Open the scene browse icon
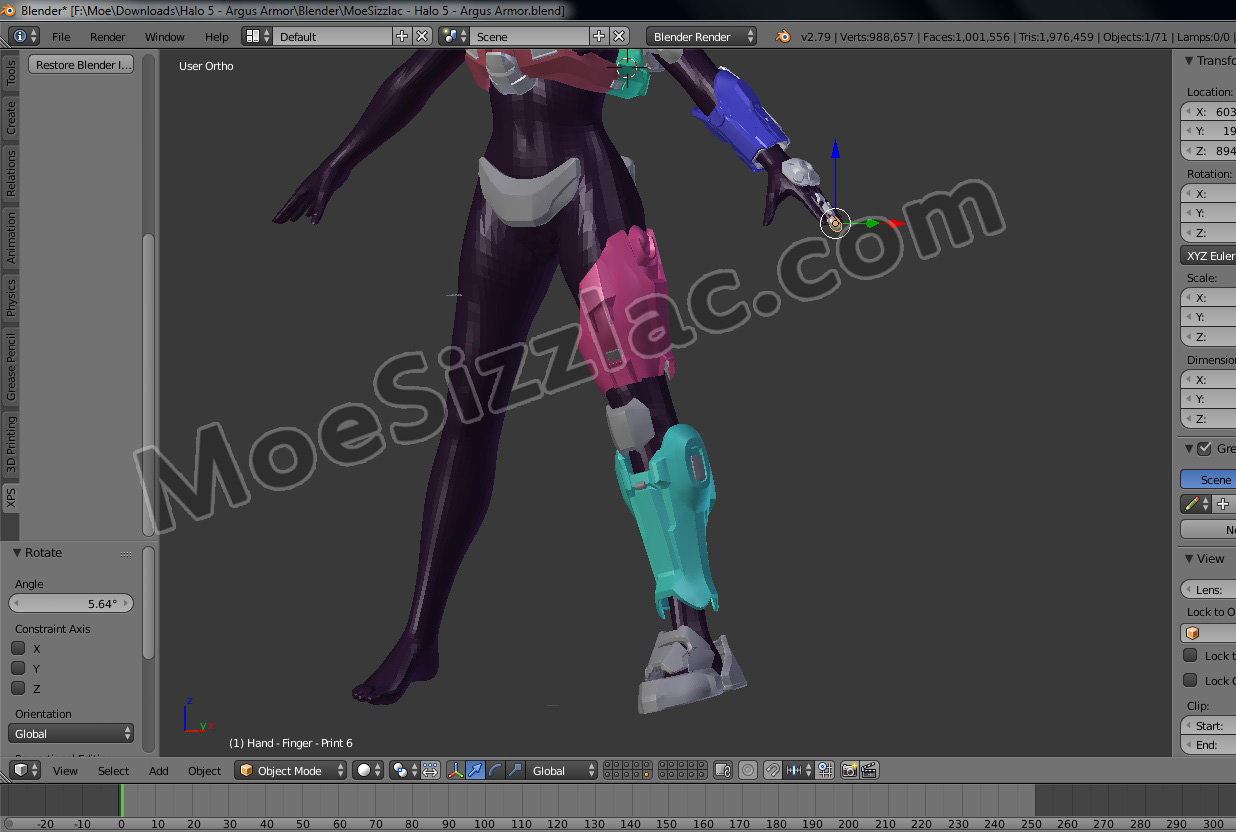Image resolution: width=1236 pixels, height=832 pixels. (x=454, y=36)
